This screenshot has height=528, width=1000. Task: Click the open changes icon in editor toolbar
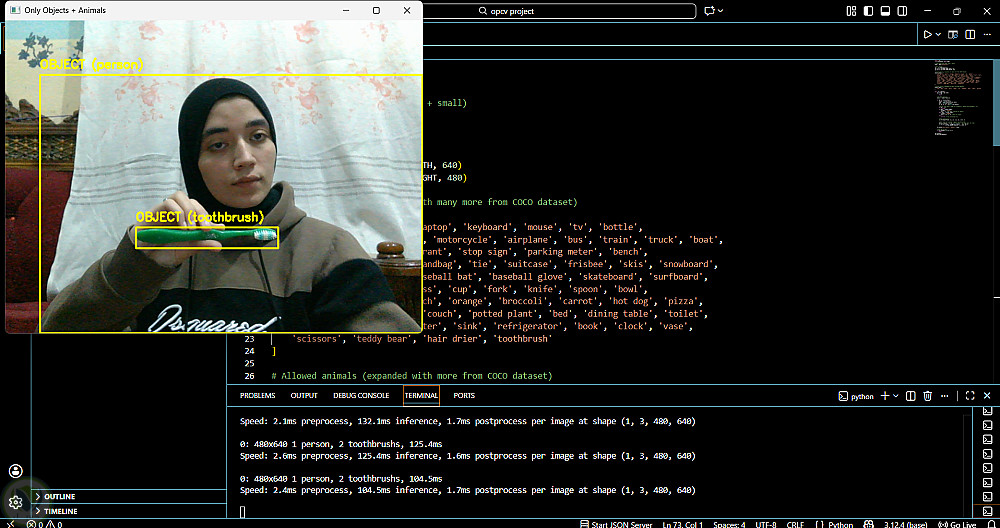coord(953,34)
